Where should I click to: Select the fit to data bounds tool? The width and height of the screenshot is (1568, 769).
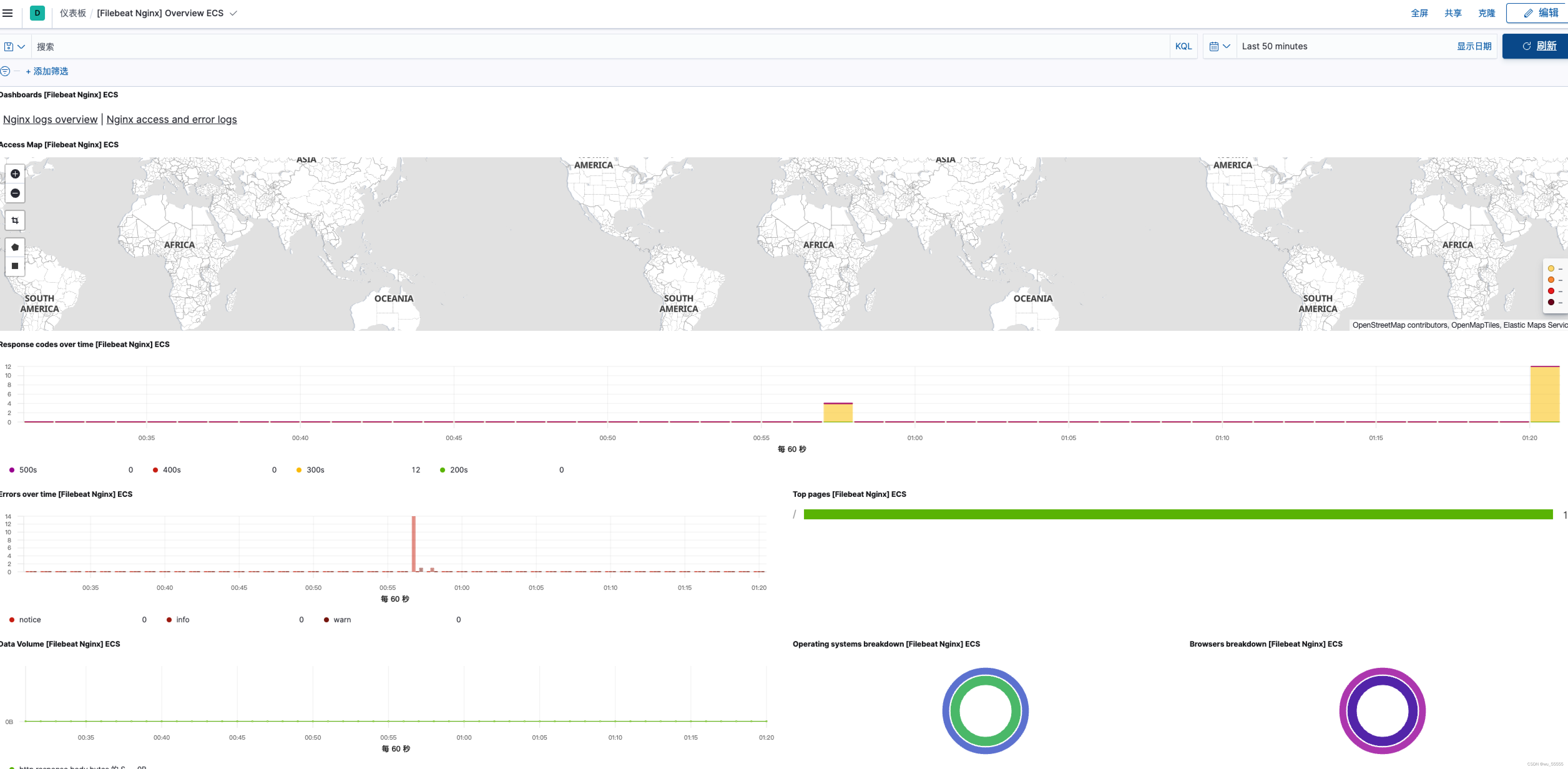(15, 220)
